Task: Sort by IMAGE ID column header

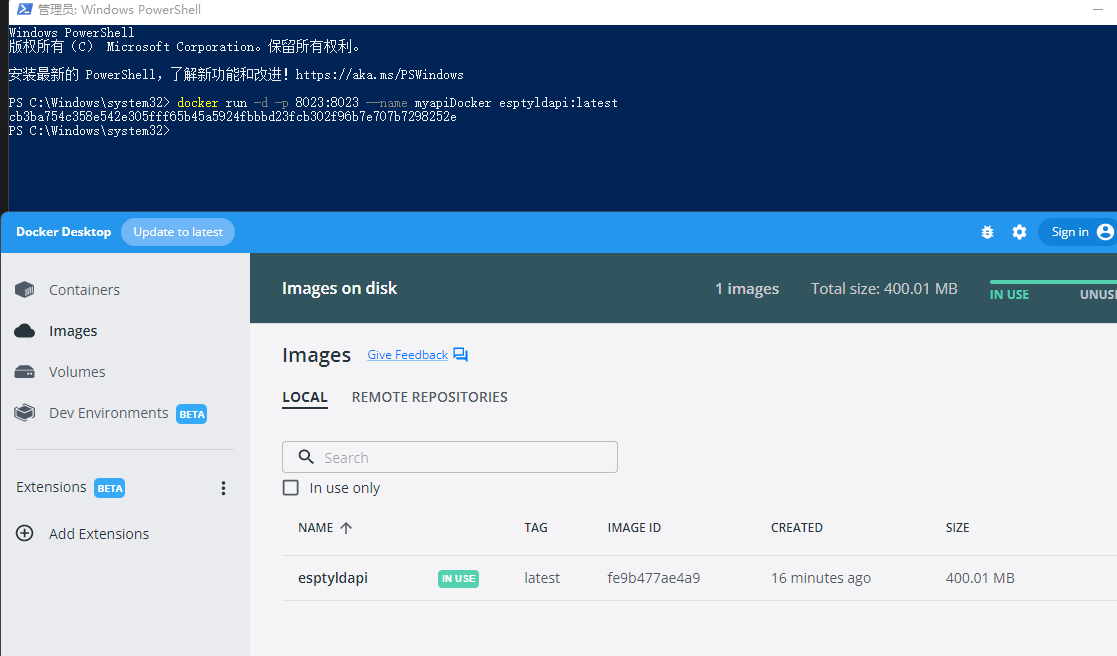Action: [634, 528]
